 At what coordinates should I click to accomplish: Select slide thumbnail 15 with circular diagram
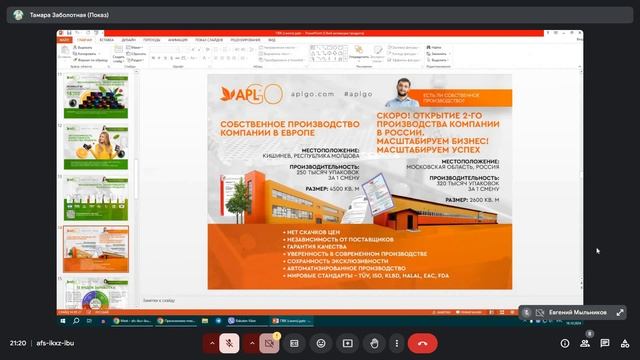point(96,293)
